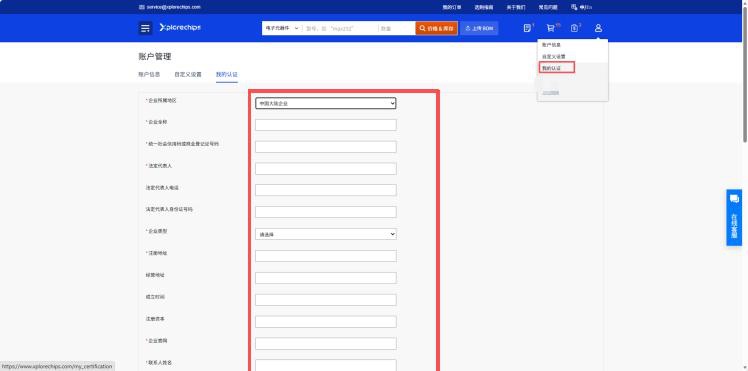
Task: Click the 企业官网 company website field
Action: click(x=326, y=344)
